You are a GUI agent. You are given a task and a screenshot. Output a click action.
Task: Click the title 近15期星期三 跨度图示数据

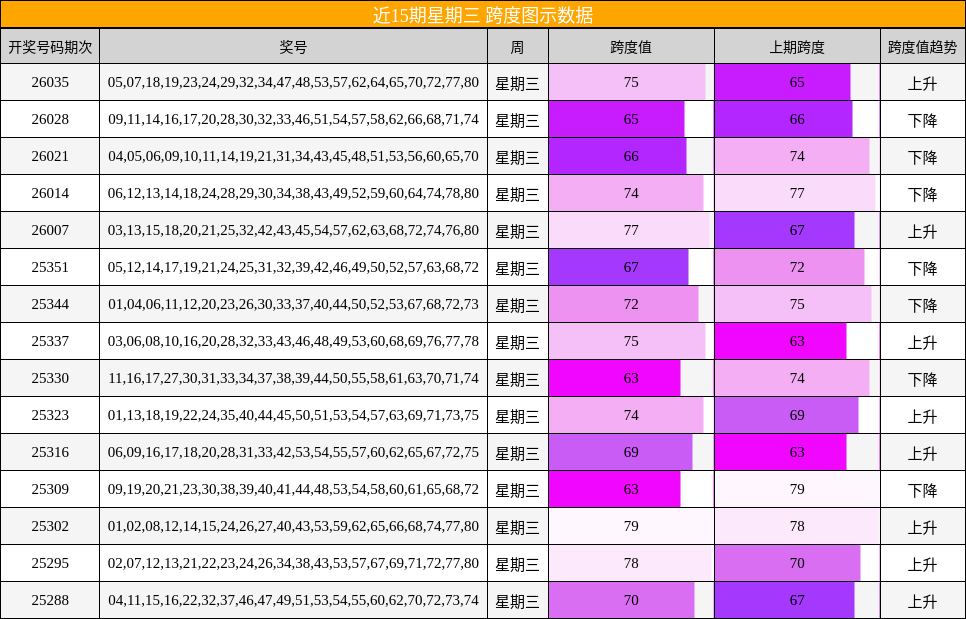click(x=483, y=14)
